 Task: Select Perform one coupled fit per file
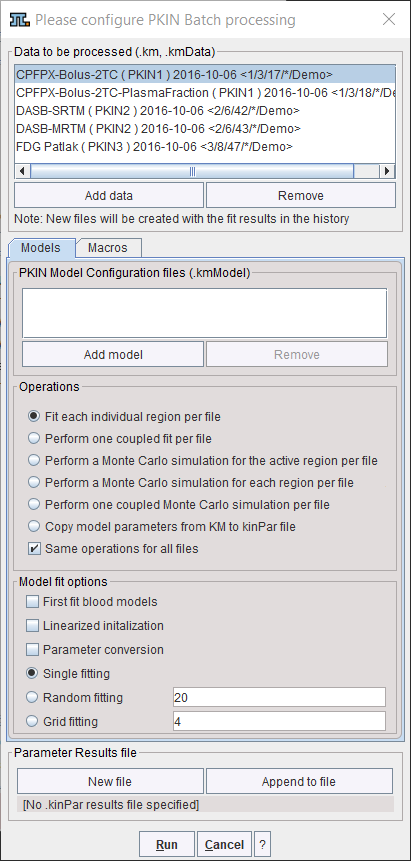pyautogui.click(x=34, y=439)
